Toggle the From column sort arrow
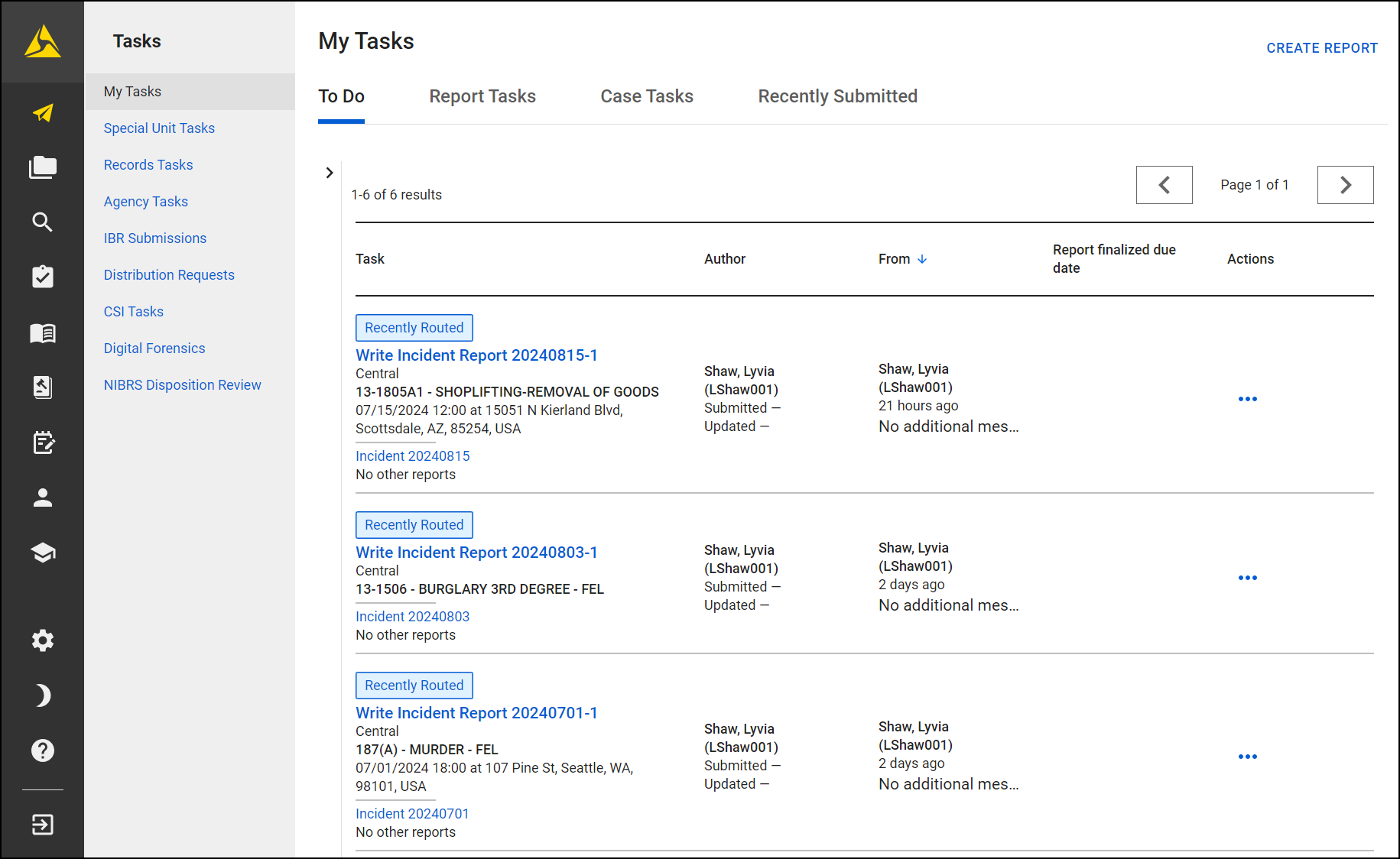Viewport: 1400px width, 859px height. [923, 259]
